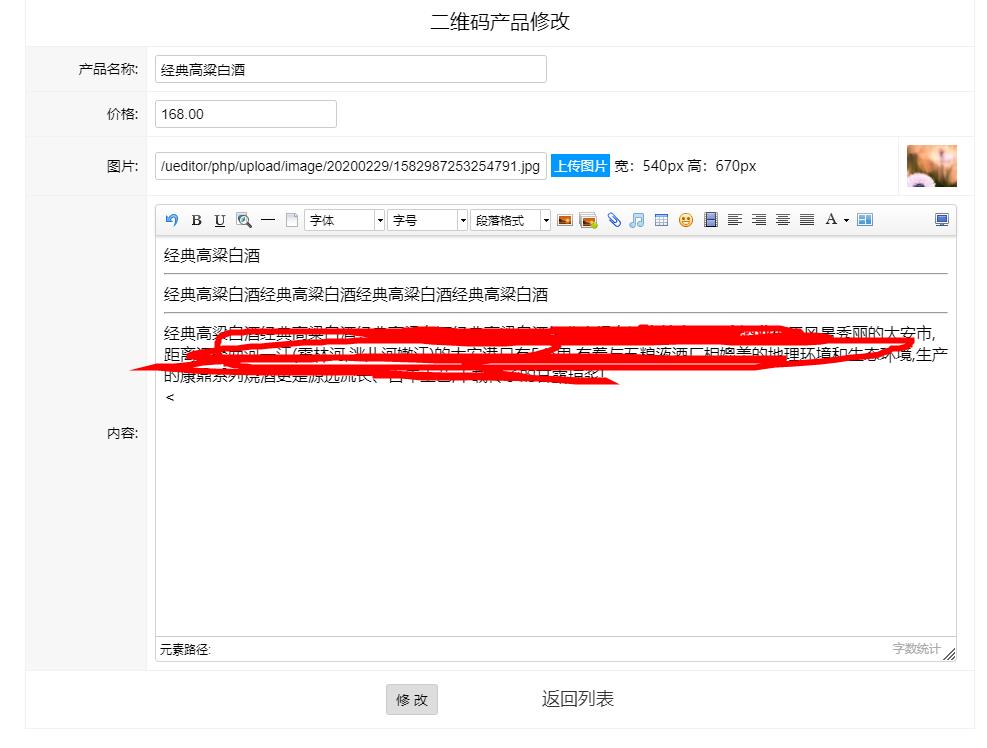
Task: Follow the 返回列表 link
Action: pyautogui.click(x=578, y=699)
